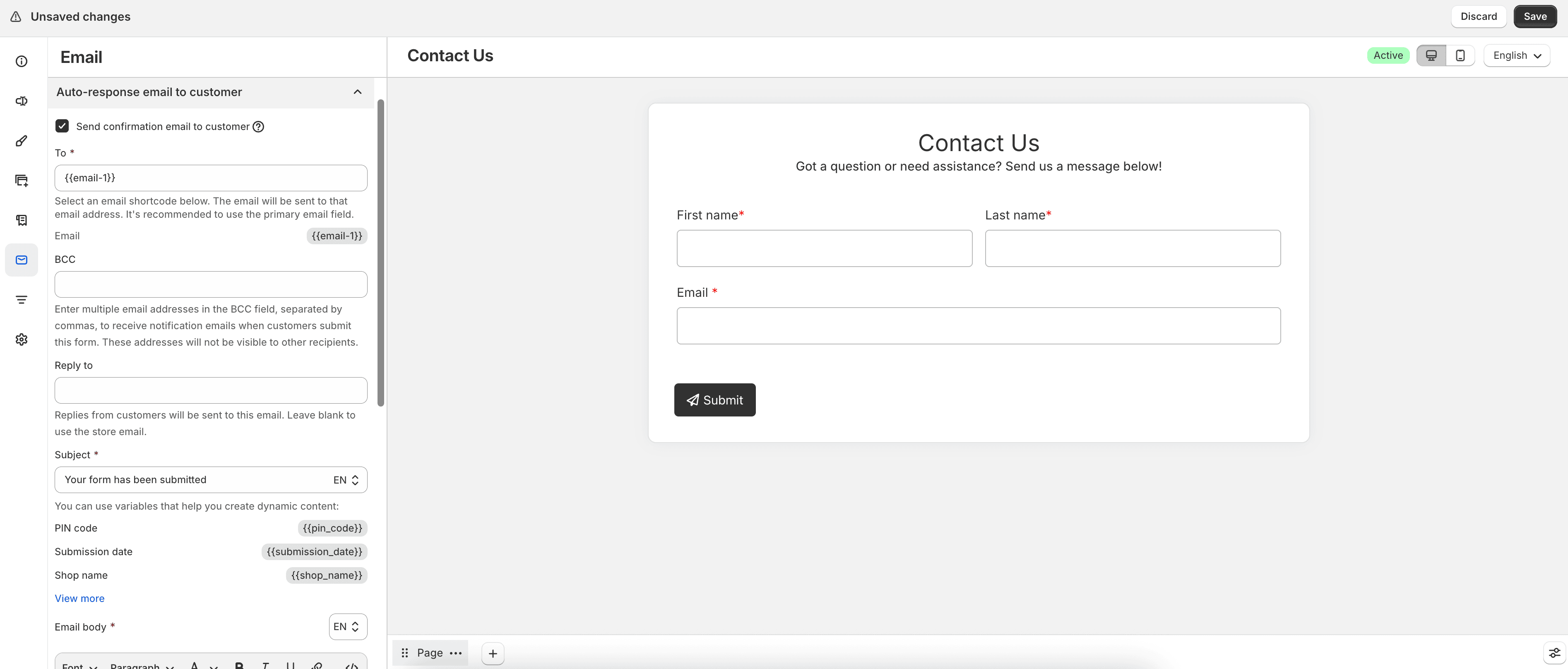This screenshot has width=1568, height=669.
Task: Click the left panel vertical scrollbar
Action: pos(381,253)
